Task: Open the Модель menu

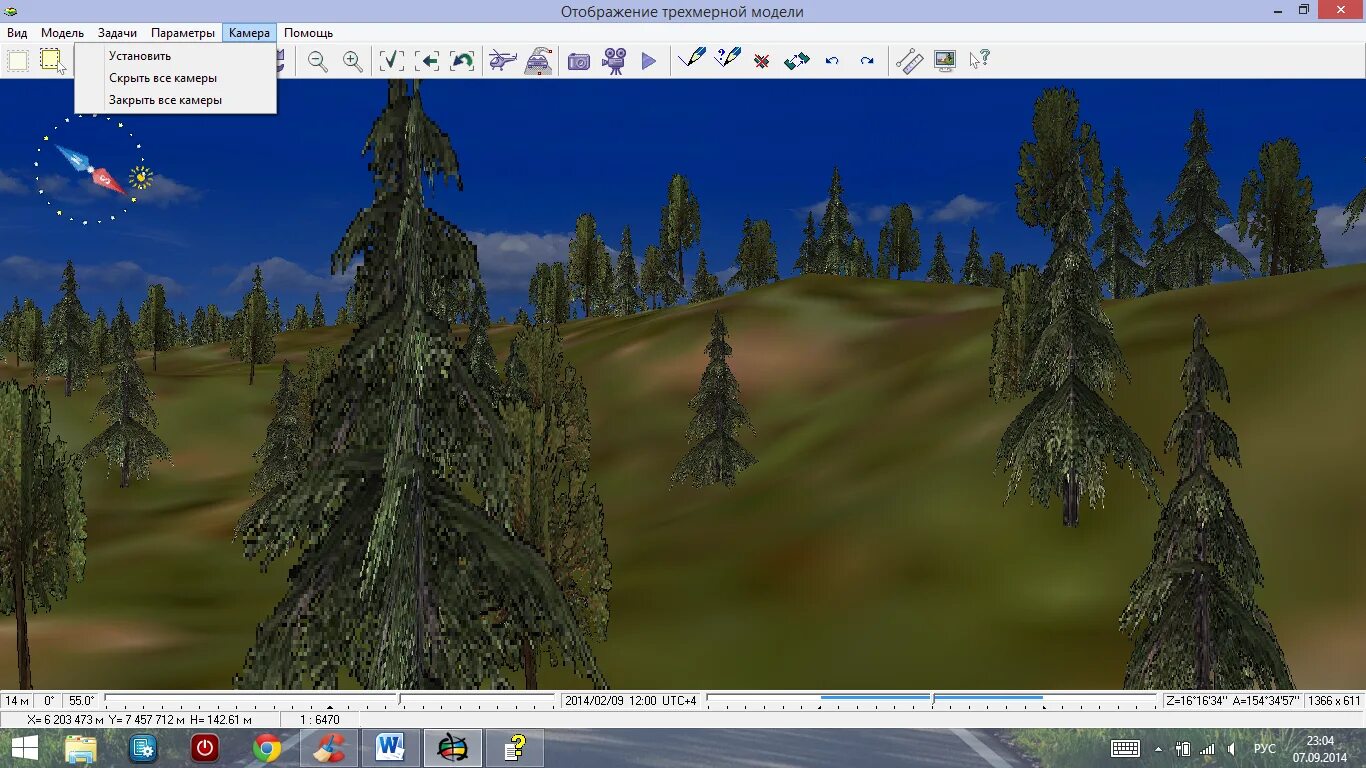Action: [62, 33]
